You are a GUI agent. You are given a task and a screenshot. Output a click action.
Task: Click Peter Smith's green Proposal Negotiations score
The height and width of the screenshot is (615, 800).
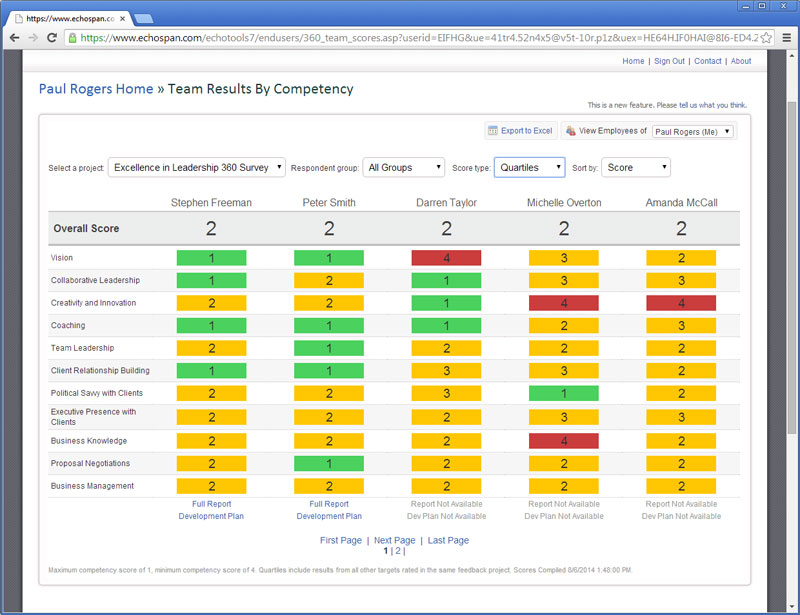329,463
